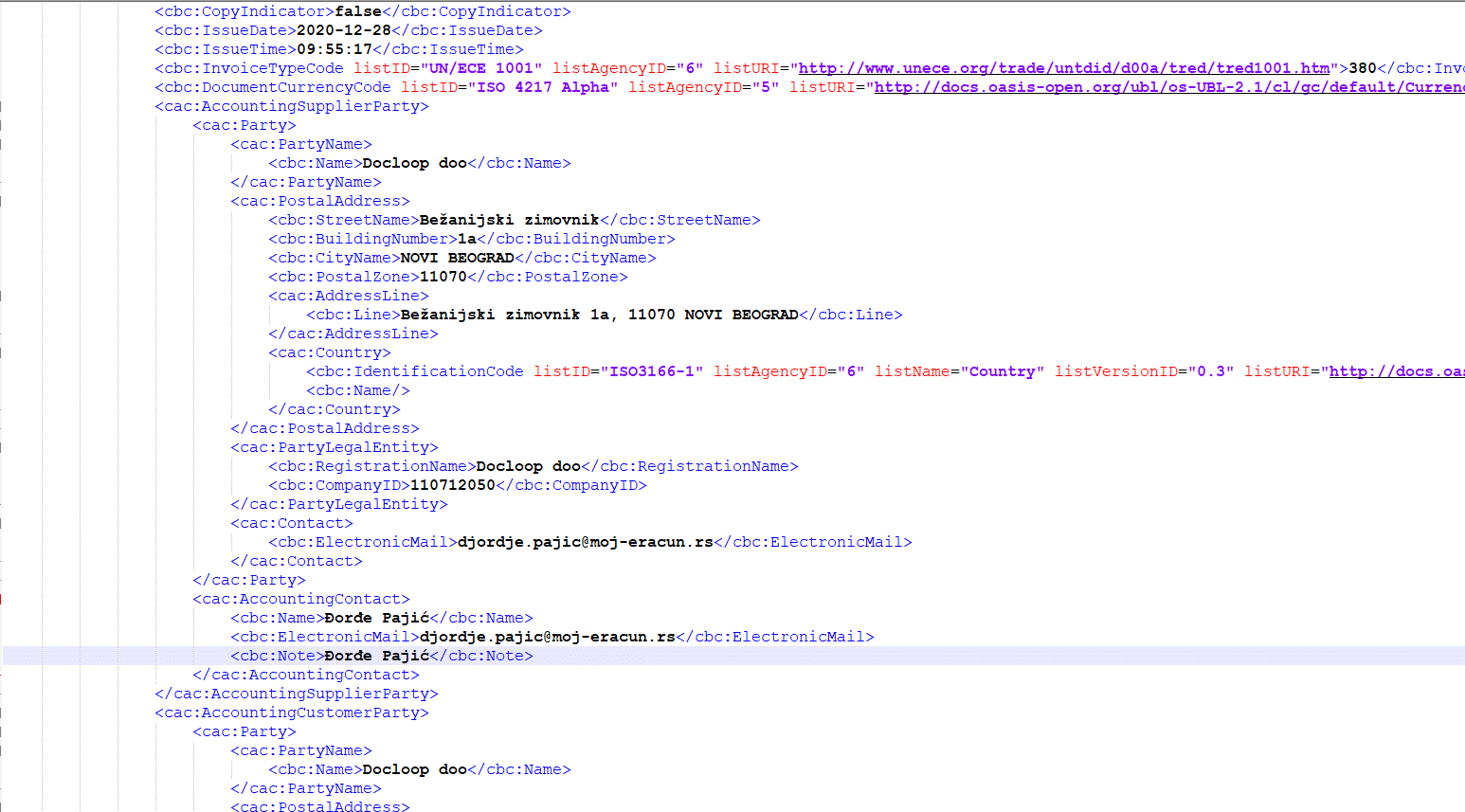The image size is (1465, 812).
Task: Click the PostalZone value 11070
Action: pos(443,277)
